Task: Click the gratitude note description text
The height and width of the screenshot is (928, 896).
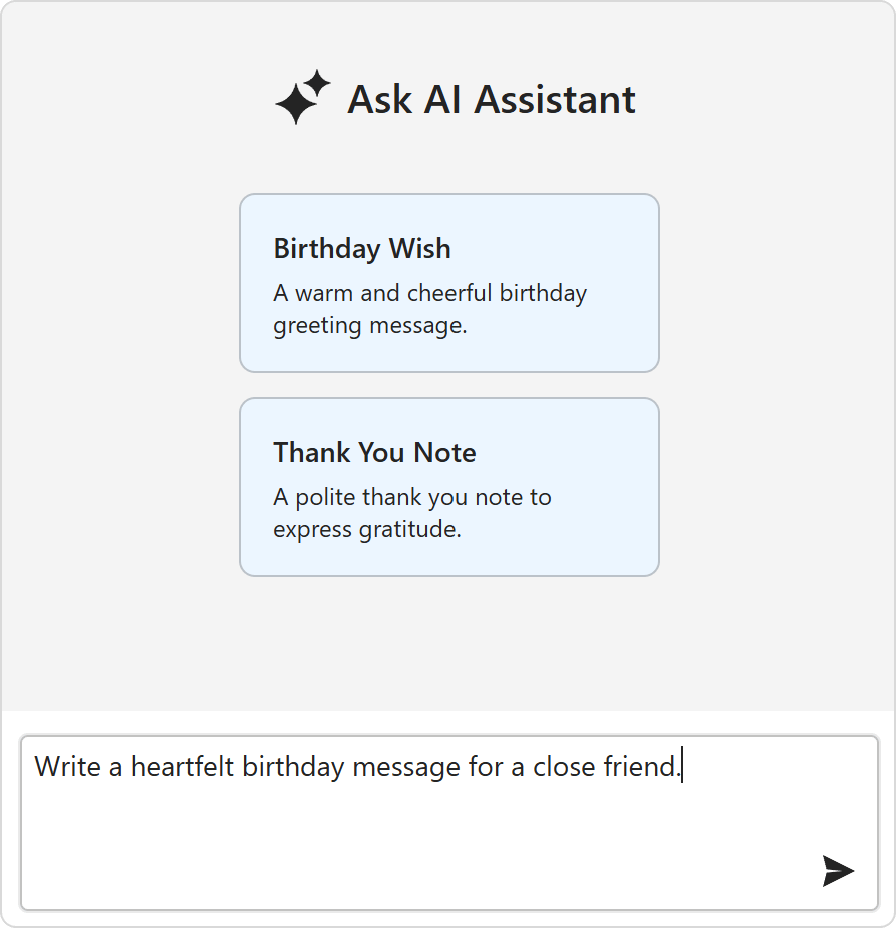Action: (x=412, y=512)
